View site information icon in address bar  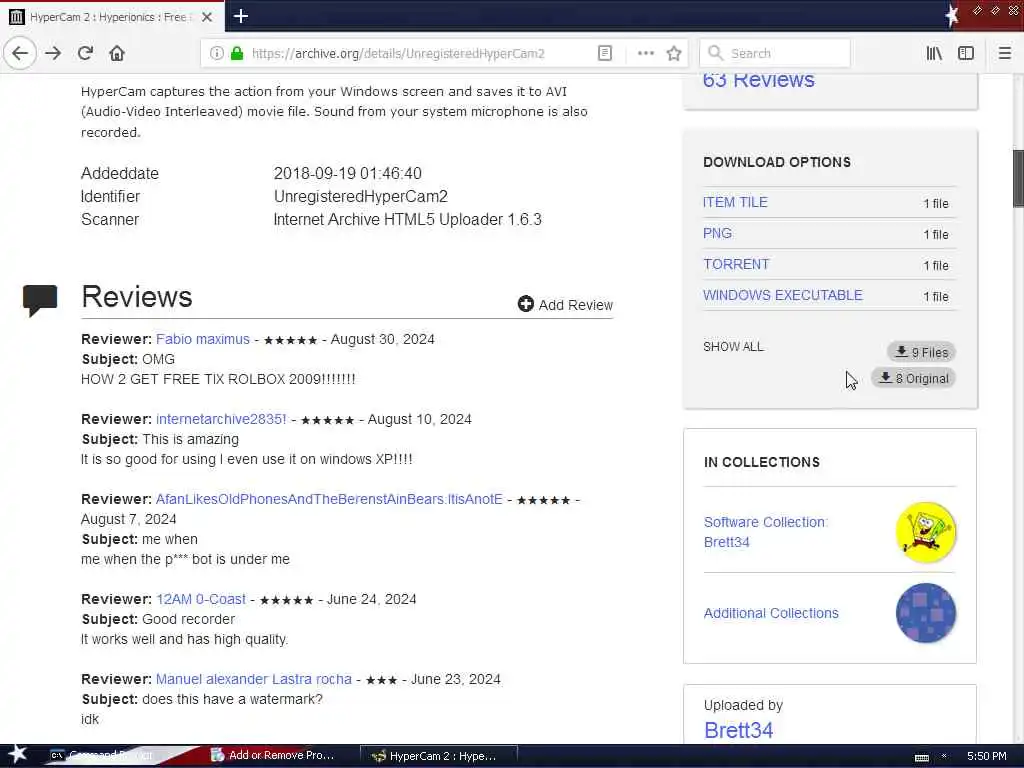pos(216,54)
